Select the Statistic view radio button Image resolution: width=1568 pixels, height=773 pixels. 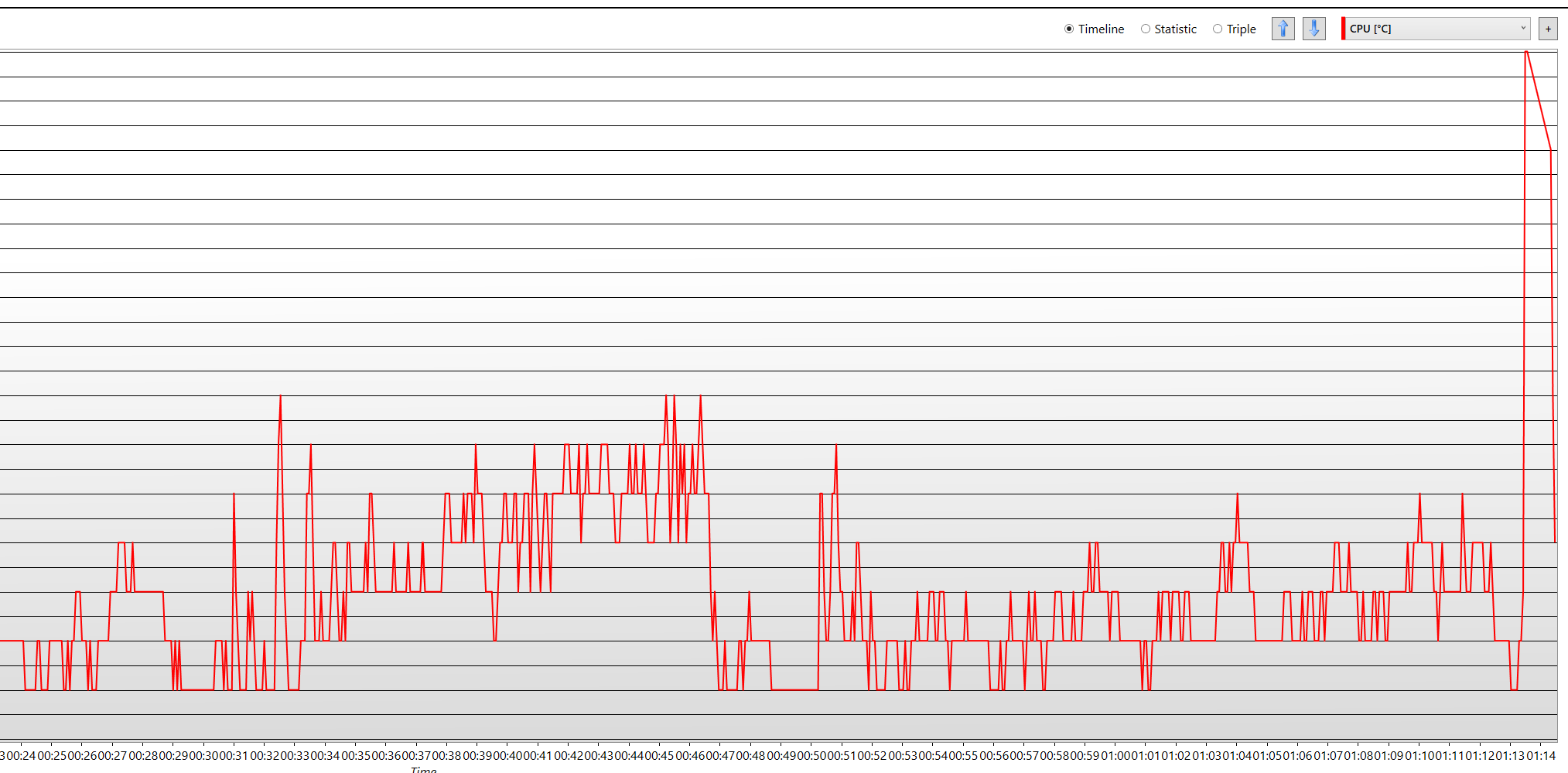1146,29
